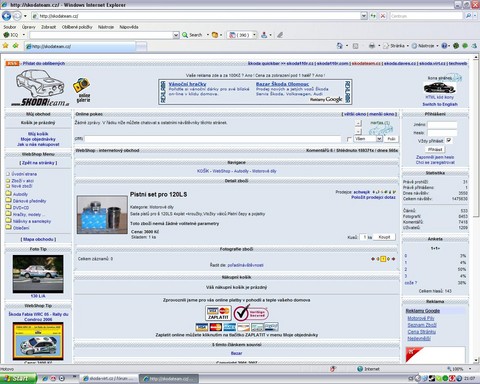Open the ICQ logo dropdown arrow
Image resolution: width=480 pixels, height=384 pixels.
(x=23, y=35)
